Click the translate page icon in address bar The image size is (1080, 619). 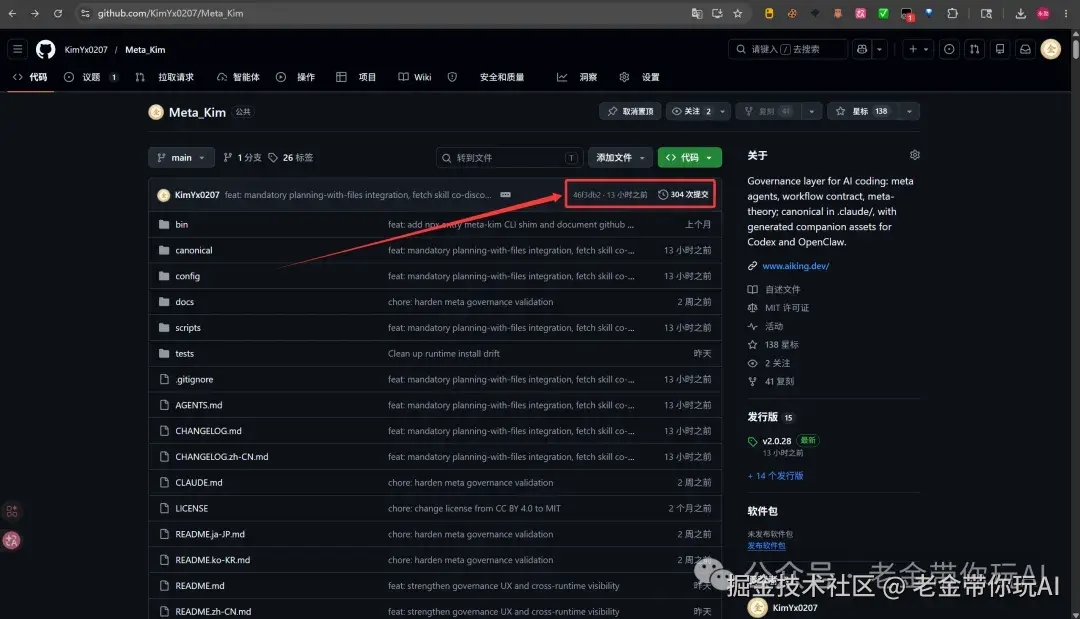click(x=697, y=13)
